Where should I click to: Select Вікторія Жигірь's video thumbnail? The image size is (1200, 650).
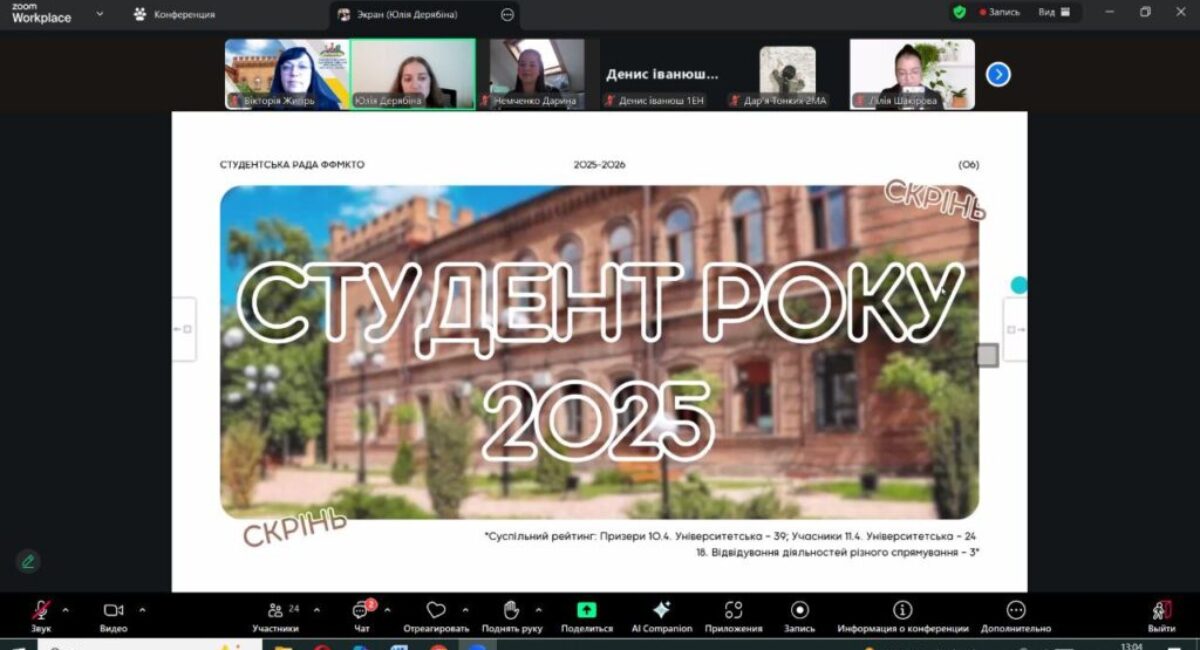click(286, 73)
